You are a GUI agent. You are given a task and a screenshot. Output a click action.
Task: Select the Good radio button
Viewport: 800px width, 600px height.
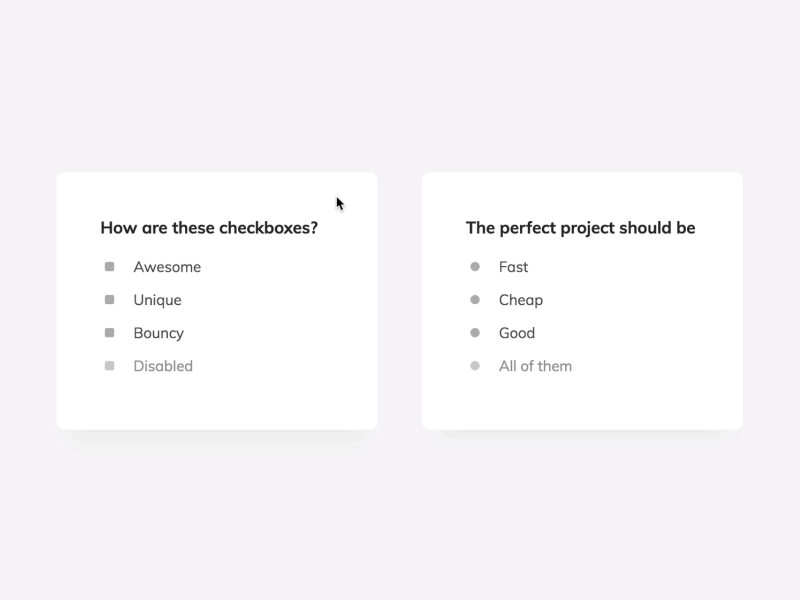[x=476, y=332]
